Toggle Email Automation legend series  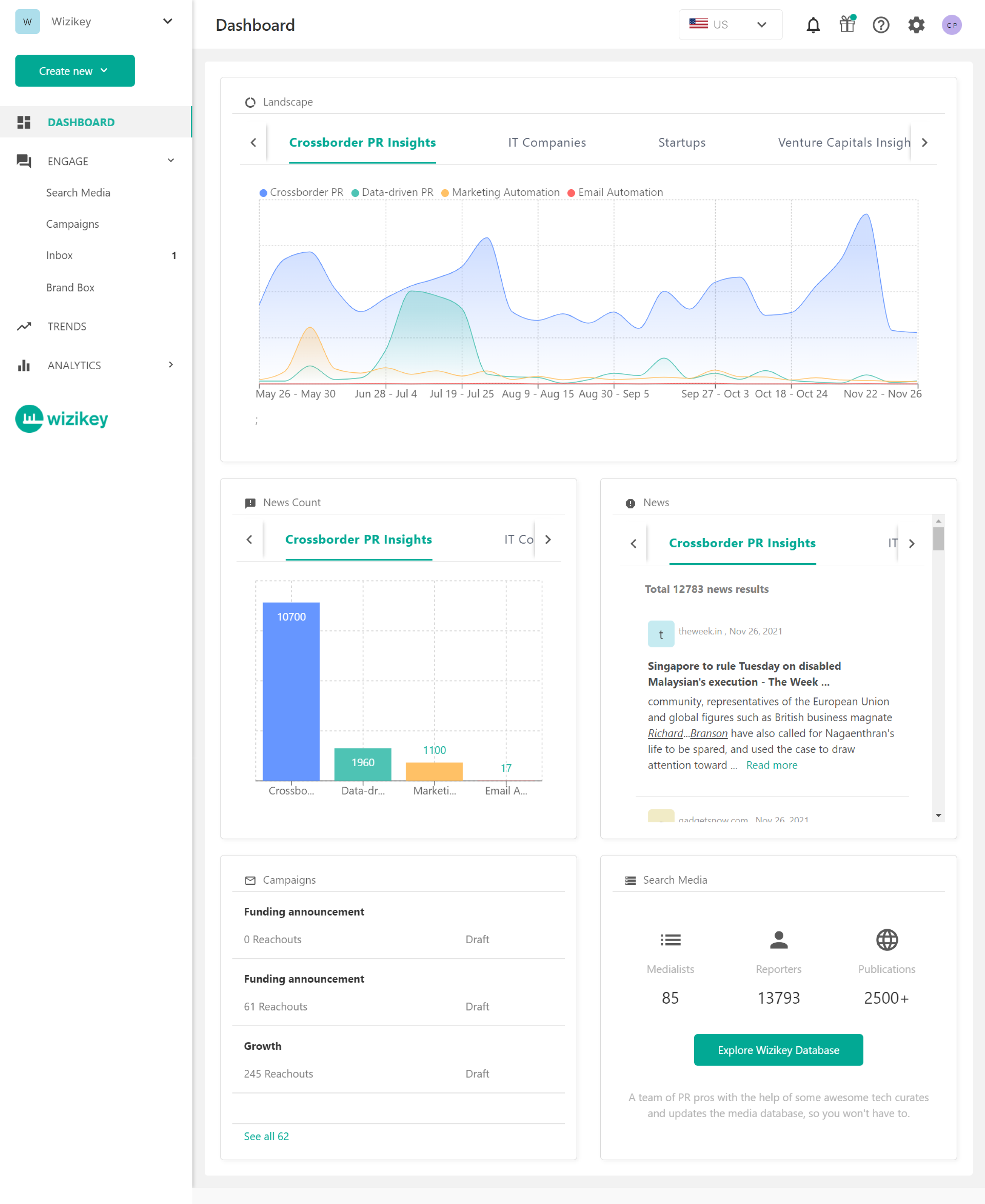[x=615, y=192]
